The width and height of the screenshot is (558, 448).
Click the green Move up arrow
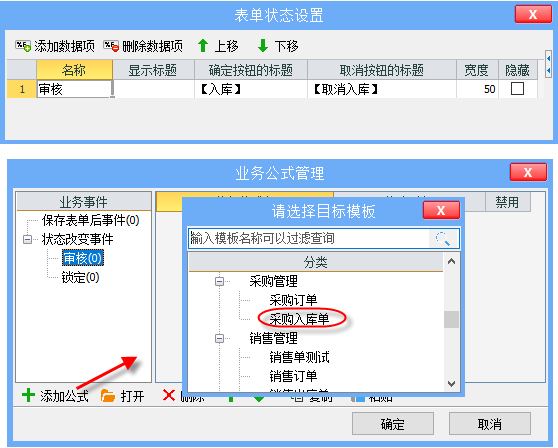(x=203, y=46)
